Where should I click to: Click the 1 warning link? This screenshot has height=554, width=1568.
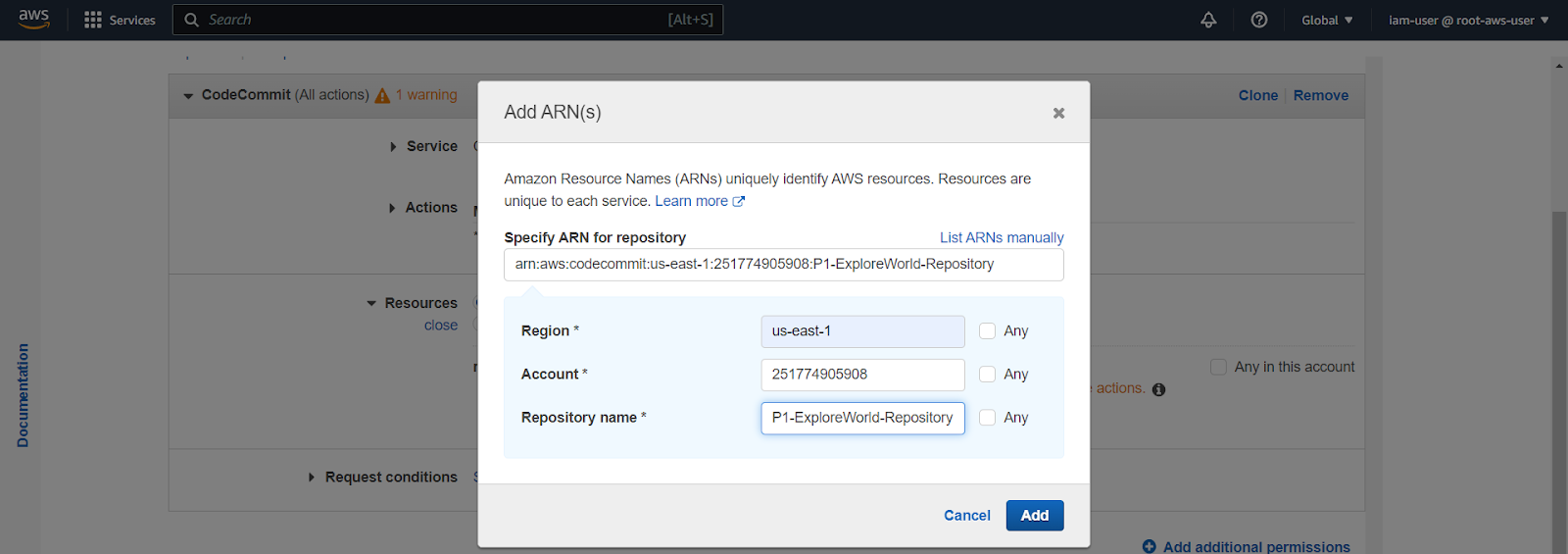click(x=426, y=95)
